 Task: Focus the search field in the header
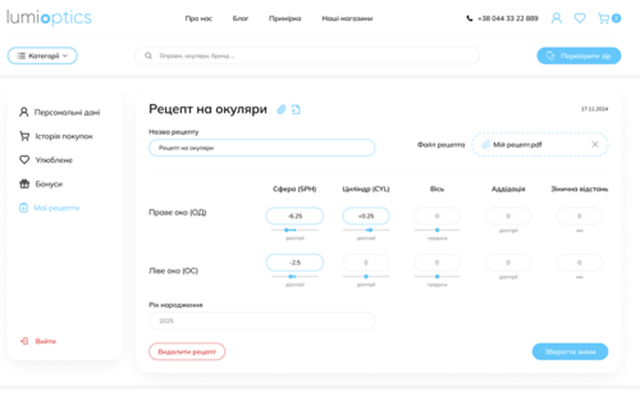(307, 56)
